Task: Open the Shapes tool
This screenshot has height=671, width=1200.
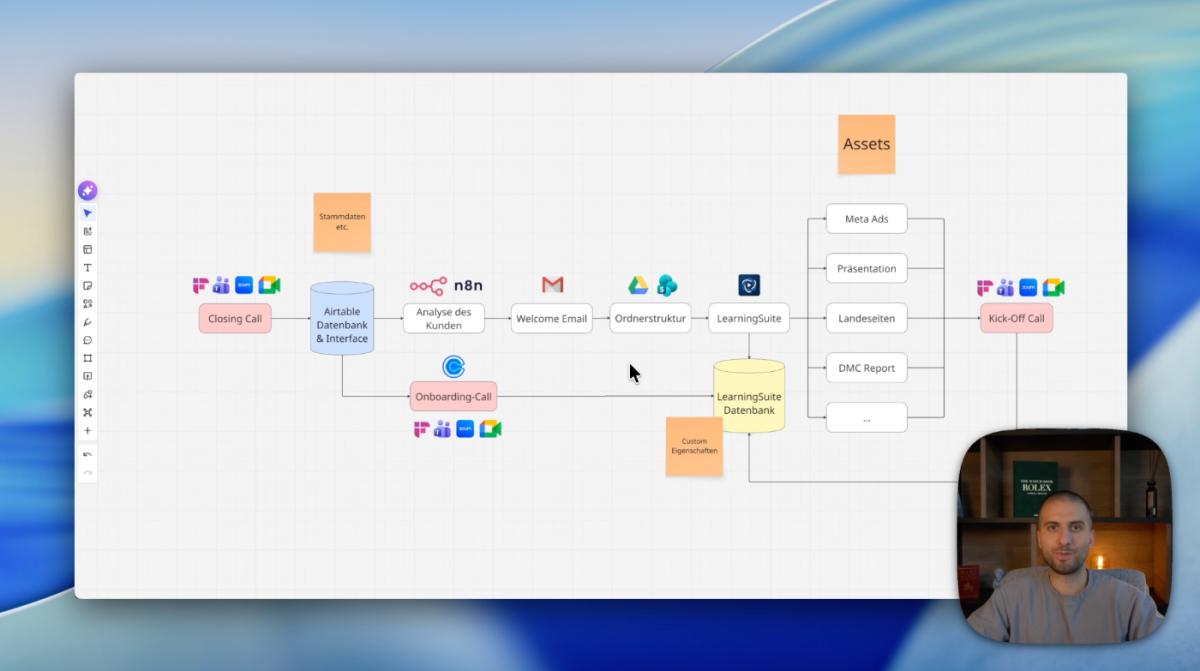Action: pyautogui.click(x=87, y=304)
